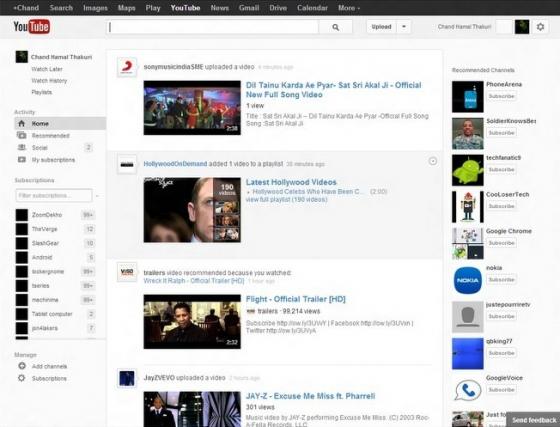Screen dimensions: 560x427
Task: Click the Hollywood playlist thumbnail
Action: [x=192, y=210]
